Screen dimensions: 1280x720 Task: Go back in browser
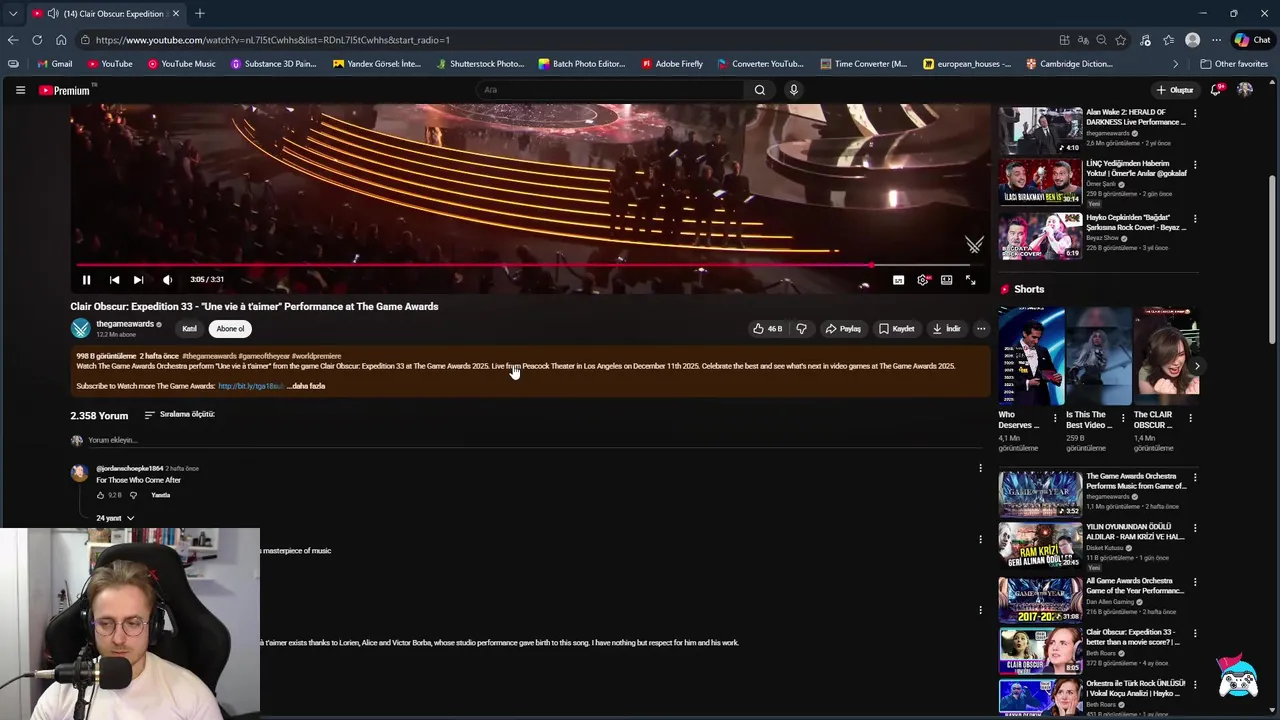point(12,40)
